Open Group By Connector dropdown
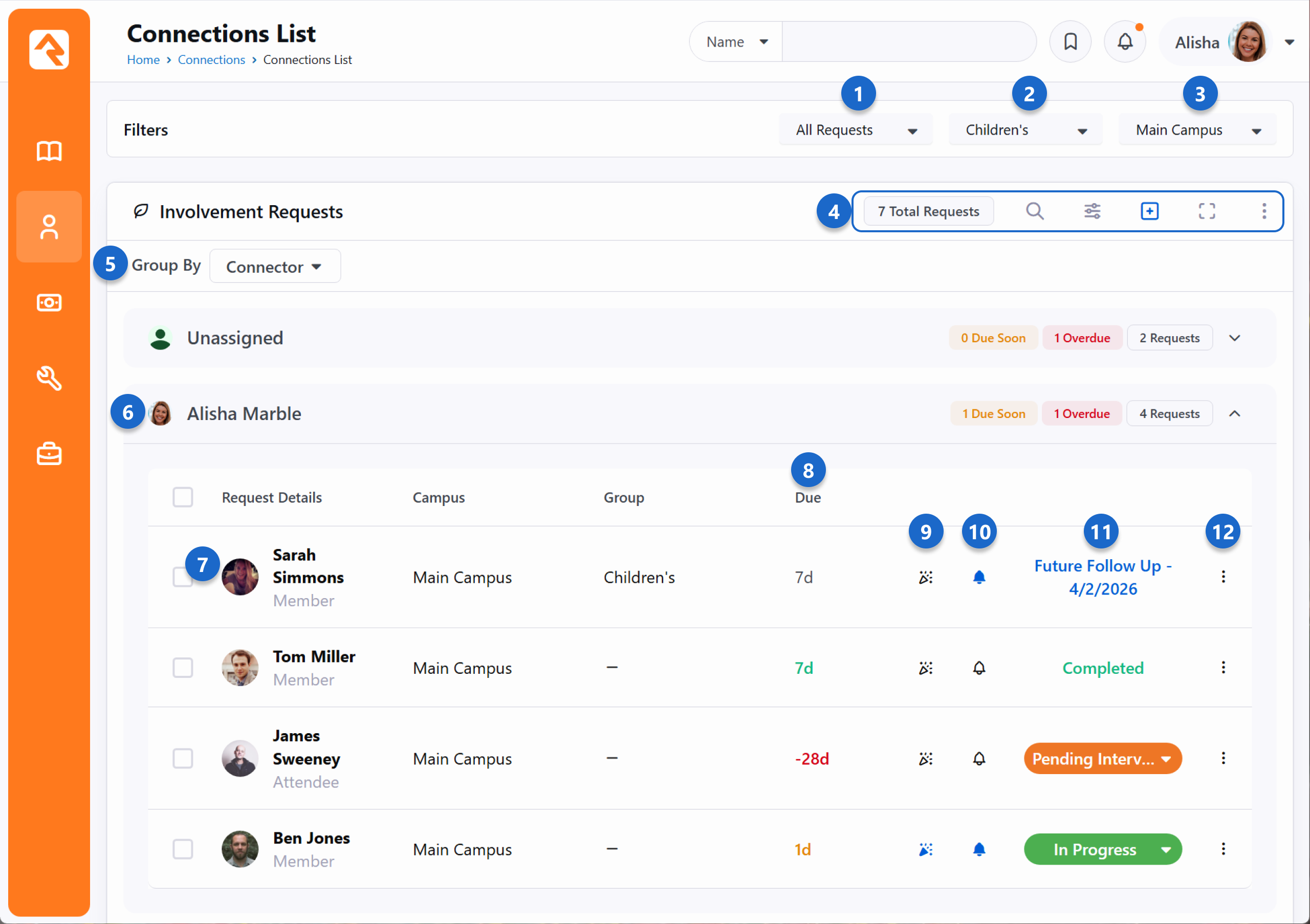The height and width of the screenshot is (924, 1310). click(274, 267)
